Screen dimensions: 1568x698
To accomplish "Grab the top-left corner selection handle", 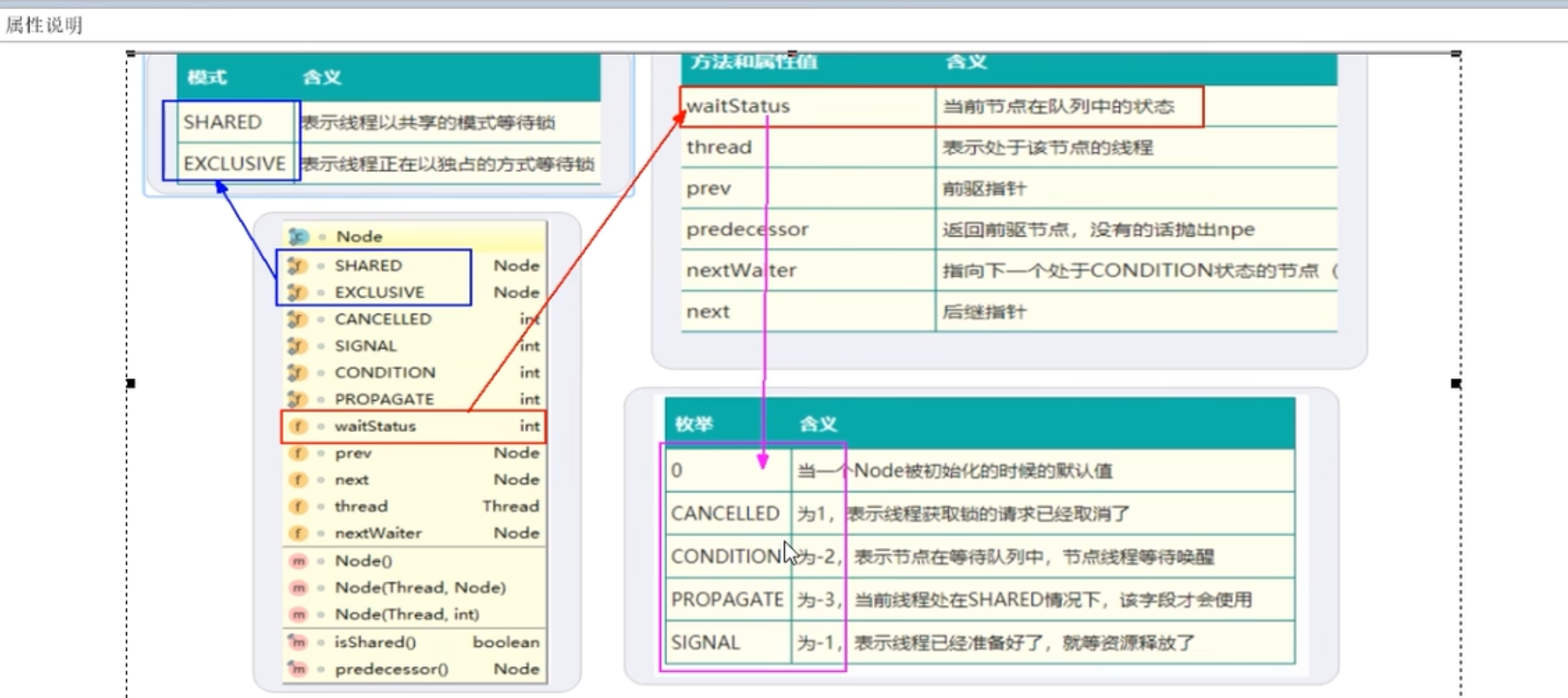I will [131, 53].
